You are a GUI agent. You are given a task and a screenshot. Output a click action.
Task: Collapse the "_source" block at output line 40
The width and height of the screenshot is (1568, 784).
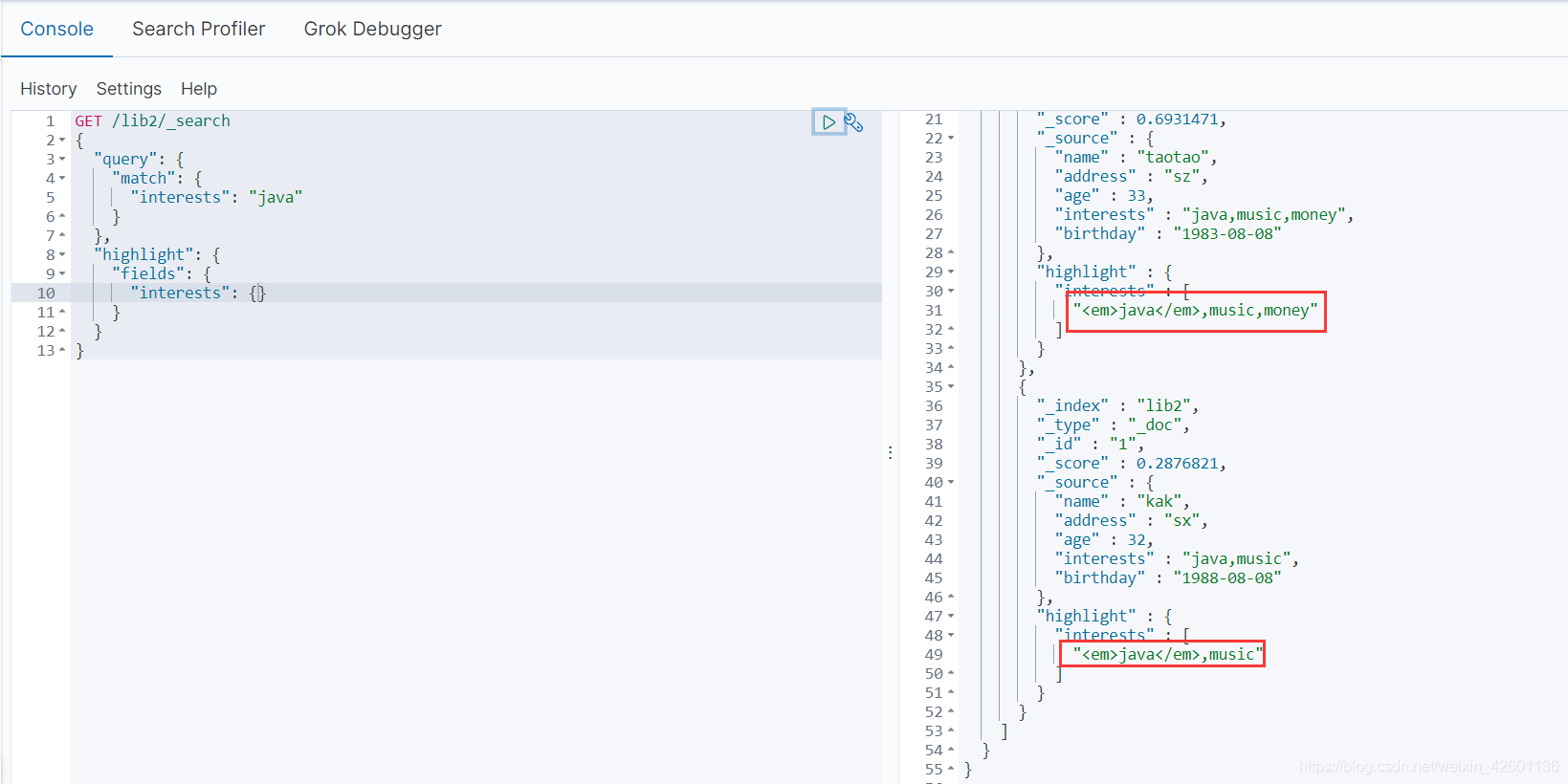click(x=951, y=483)
